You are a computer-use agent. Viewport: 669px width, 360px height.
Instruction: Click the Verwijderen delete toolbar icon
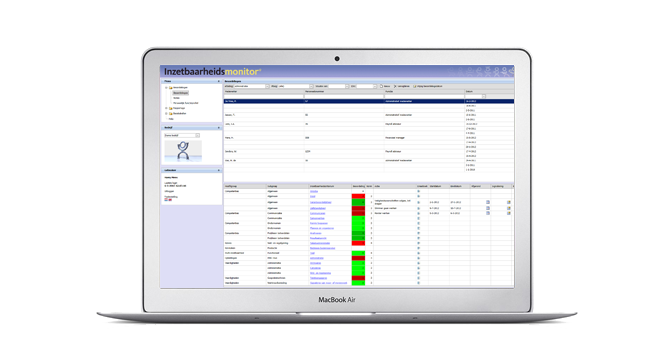[x=395, y=86]
